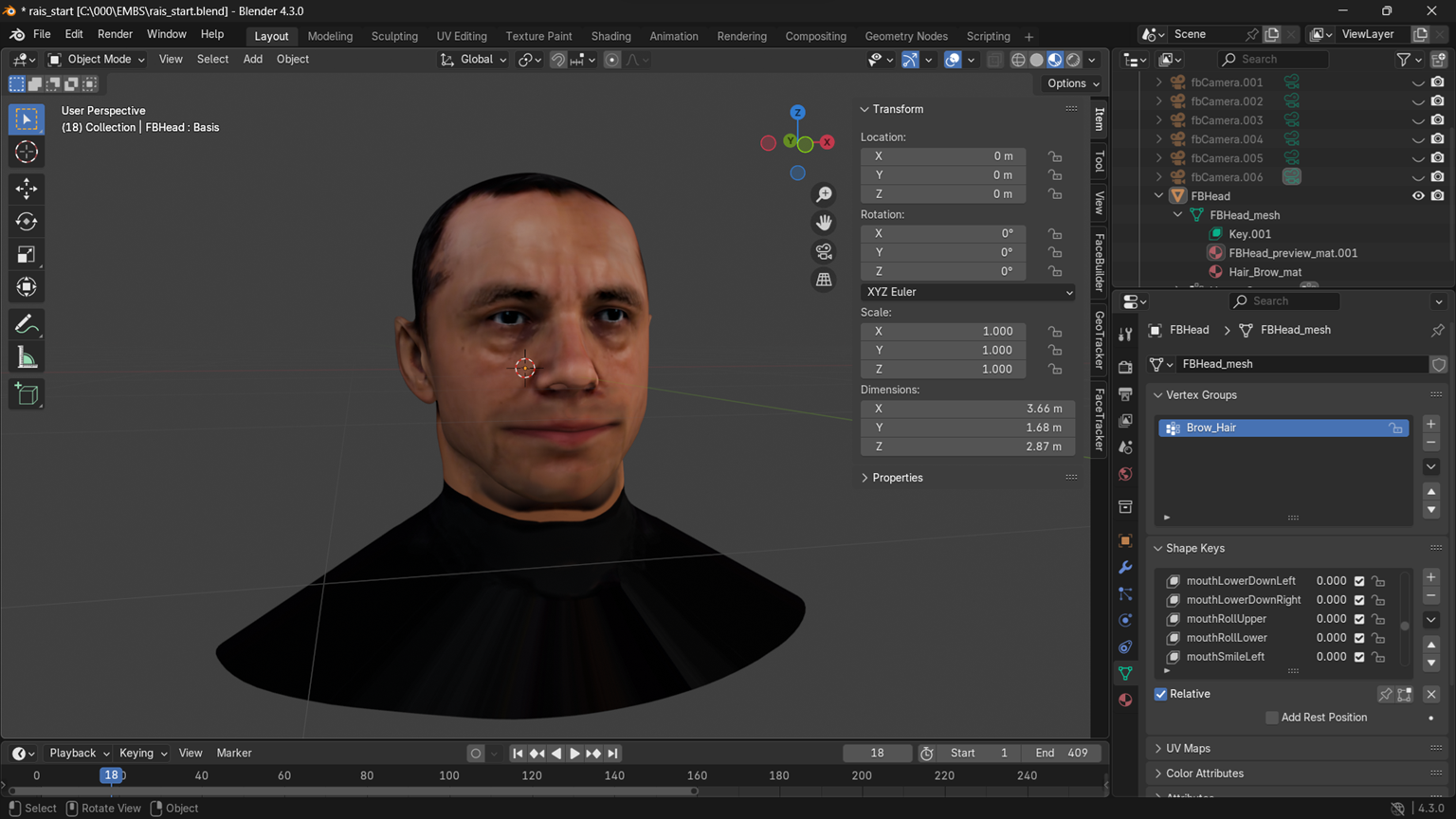The width and height of the screenshot is (1456, 819).
Task: Click the Zoom viewport magnifier icon
Action: pos(824,194)
